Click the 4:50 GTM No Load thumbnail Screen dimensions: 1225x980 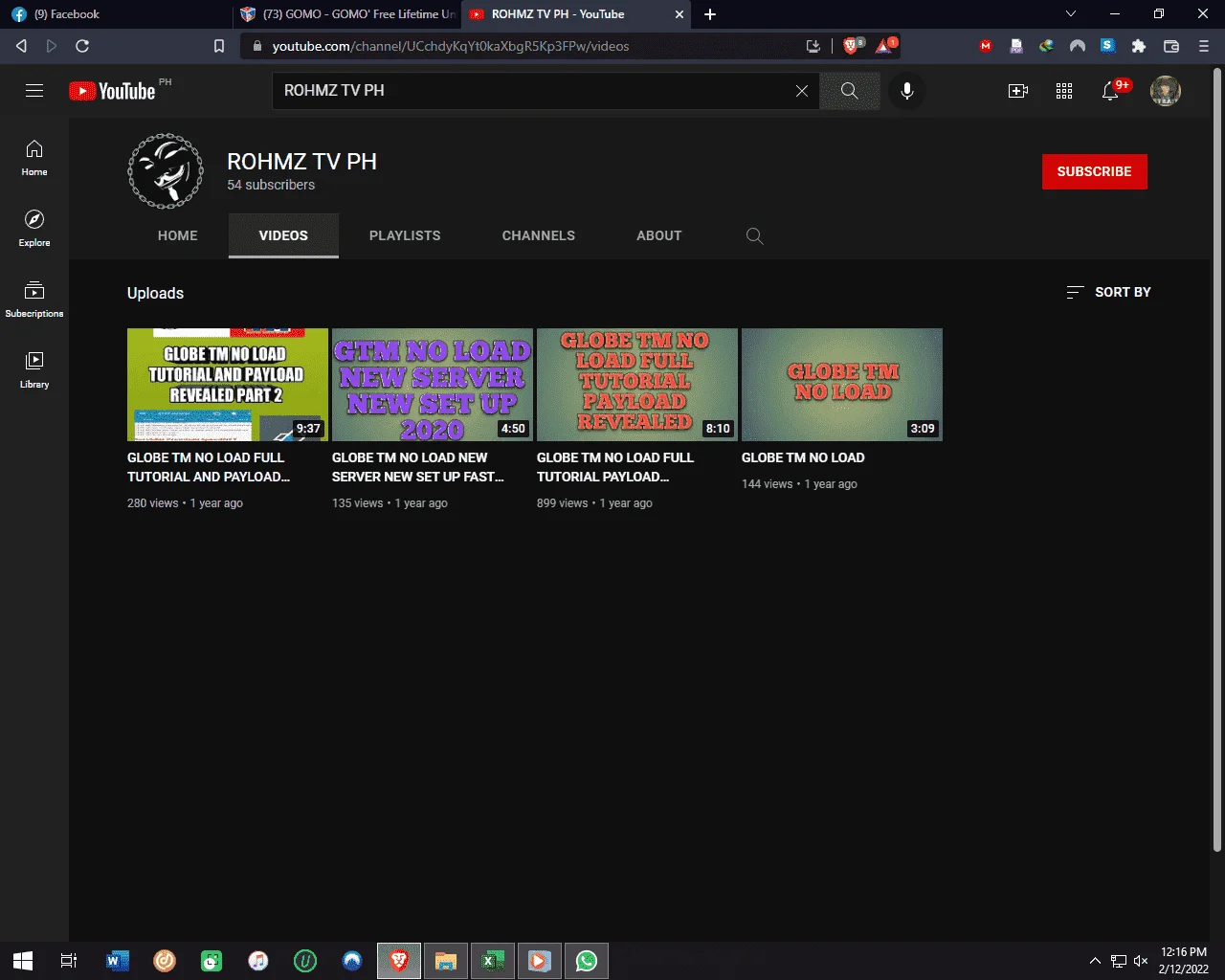click(433, 385)
